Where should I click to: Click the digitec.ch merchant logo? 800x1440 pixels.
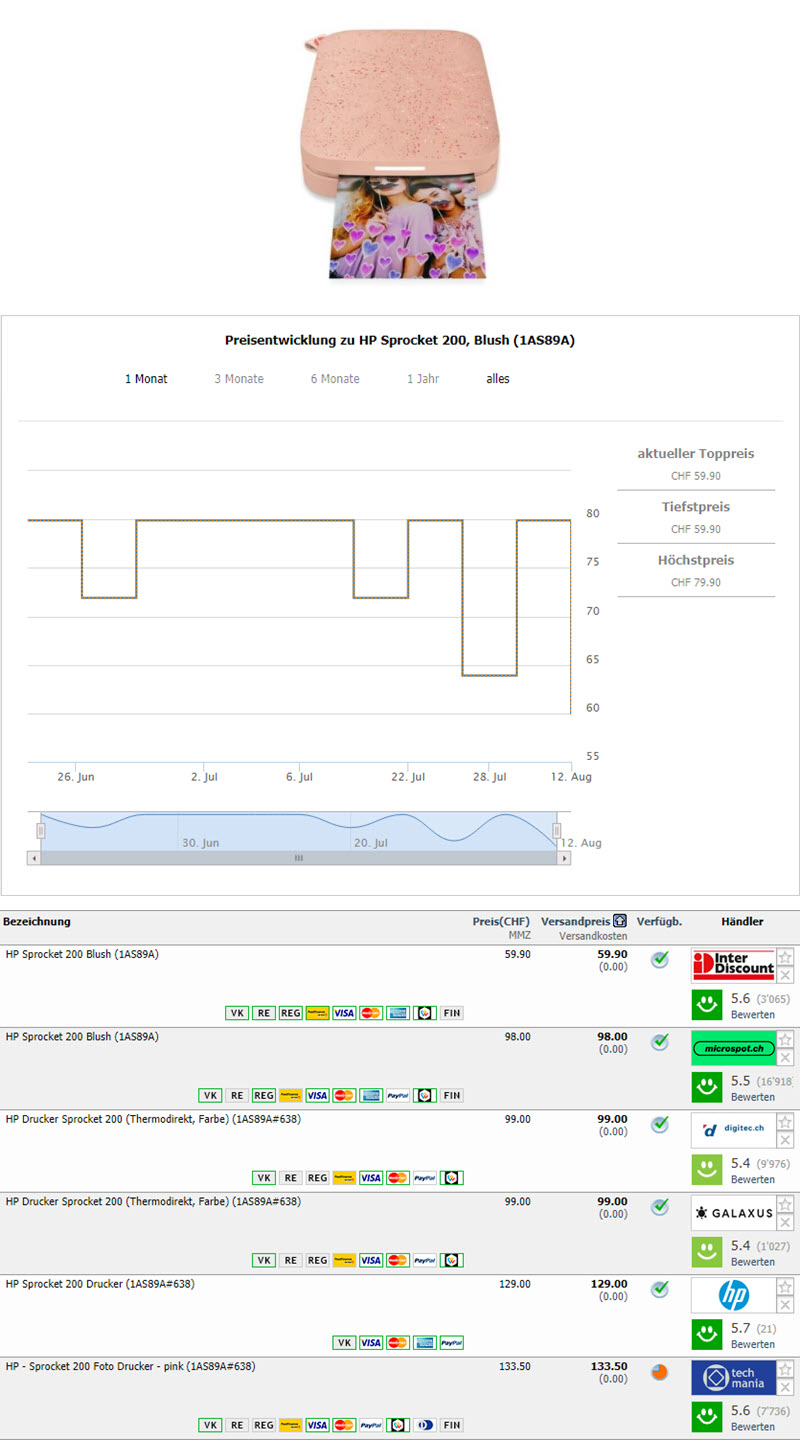(x=733, y=1131)
